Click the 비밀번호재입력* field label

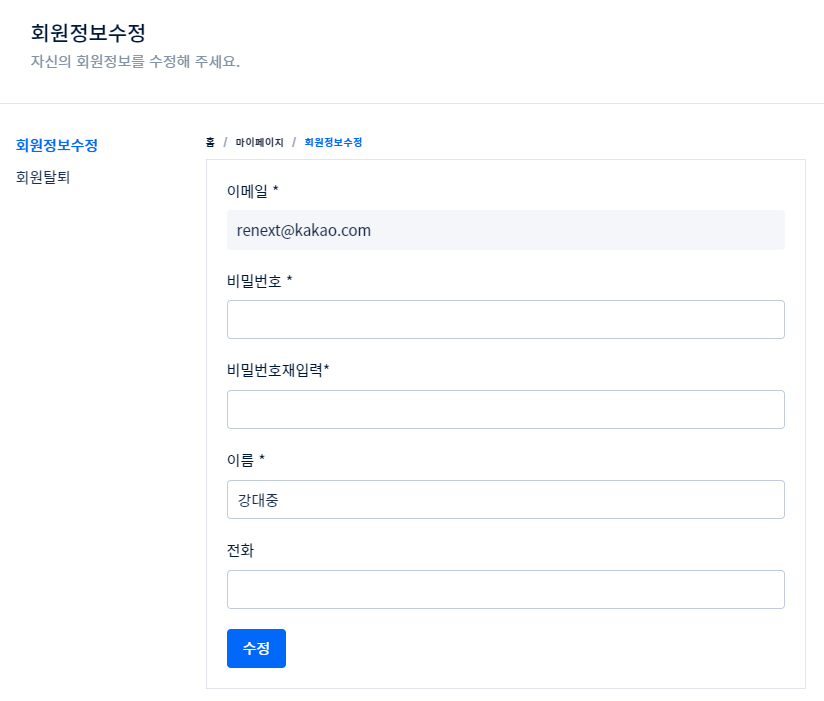click(x=278, y=370)
